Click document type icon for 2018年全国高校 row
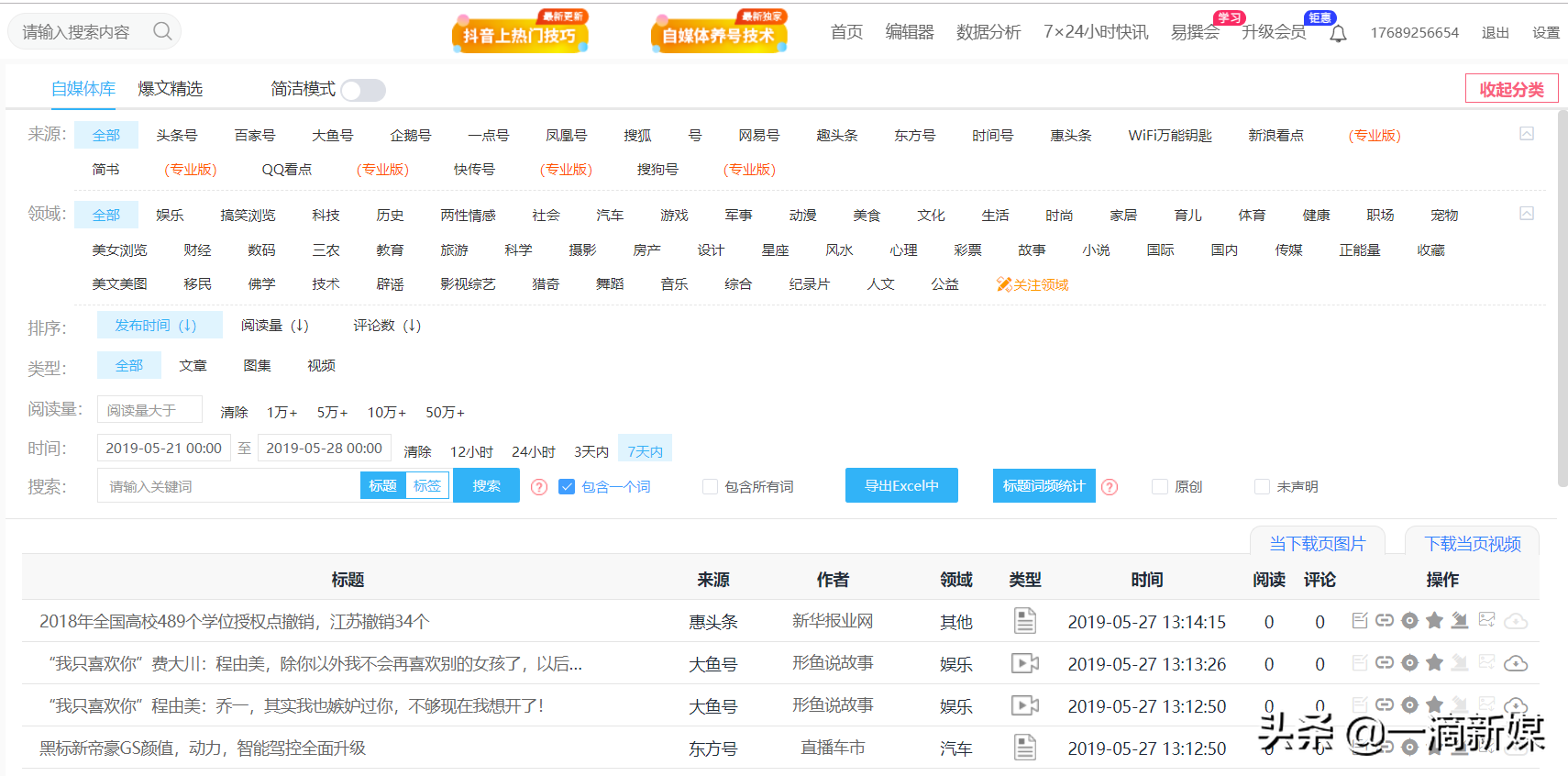This screenshot has height=776, width=1568. [x=1025, y=621]
